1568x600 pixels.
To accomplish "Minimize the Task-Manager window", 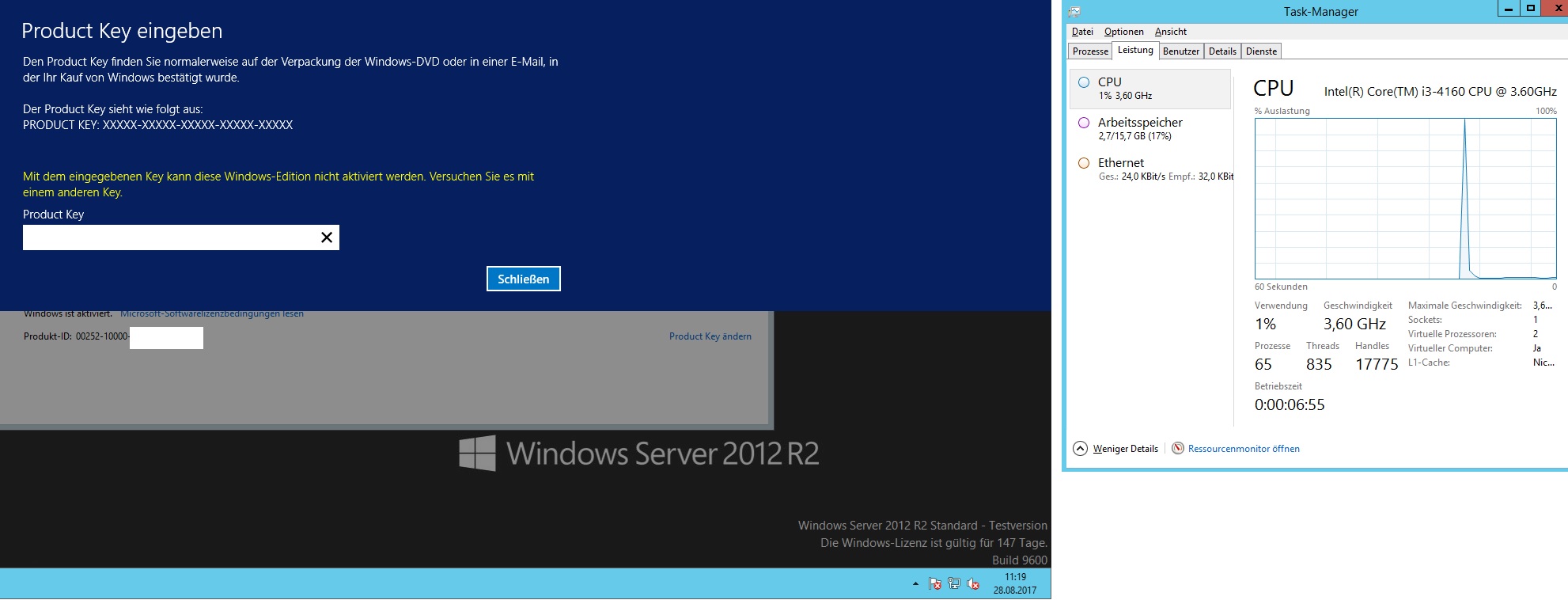I will tap(1508, 9).
